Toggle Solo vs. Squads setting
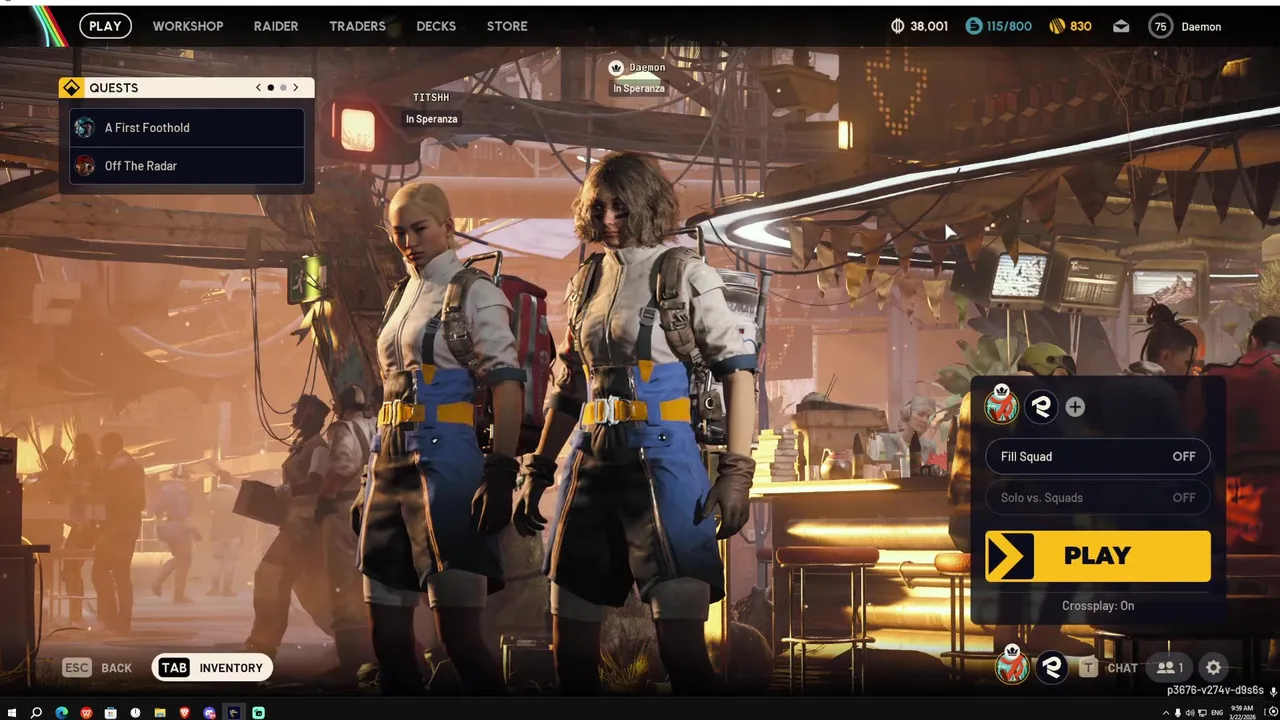Viewport: 1280px width, 720px height. [1098, 497]
